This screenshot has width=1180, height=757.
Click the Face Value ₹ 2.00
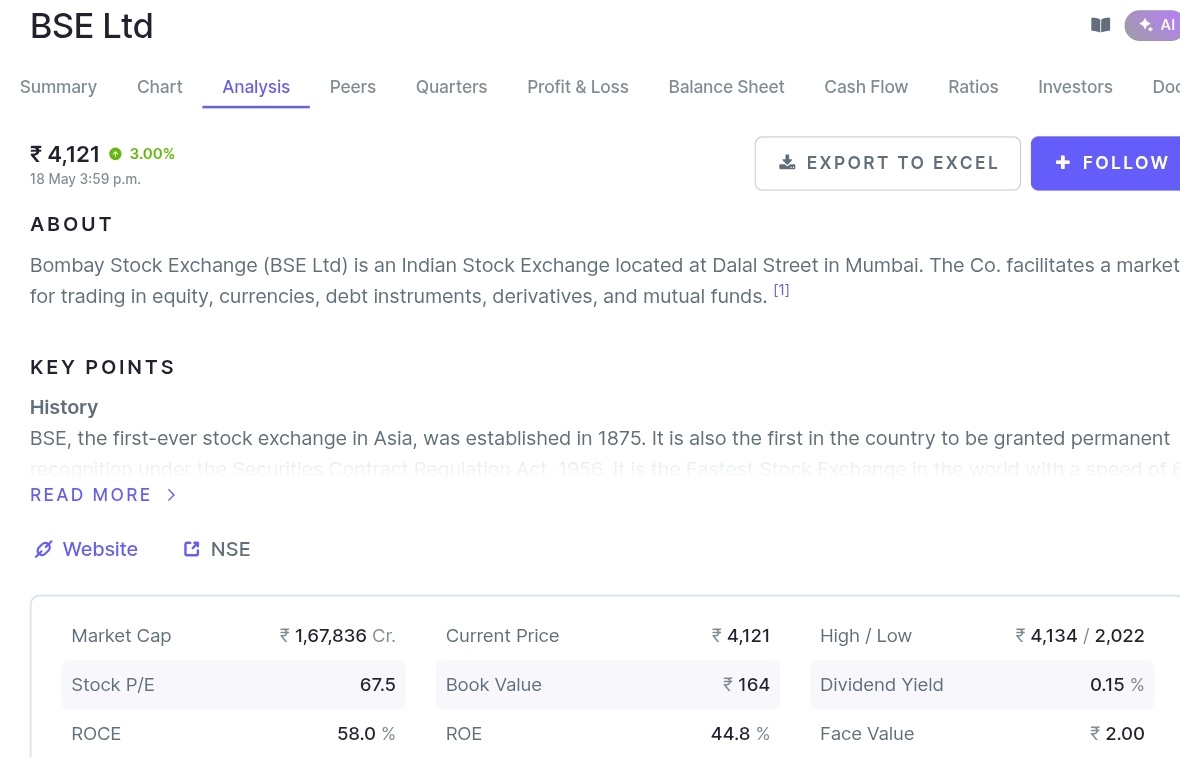coord(1117,734)
